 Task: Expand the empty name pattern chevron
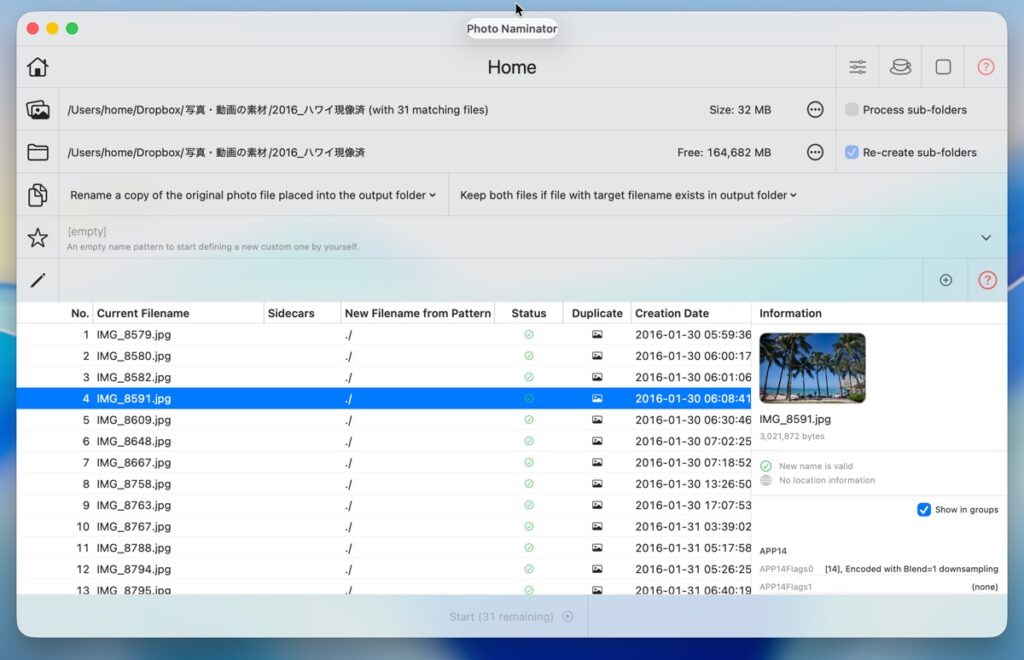(x=985, y=238)
